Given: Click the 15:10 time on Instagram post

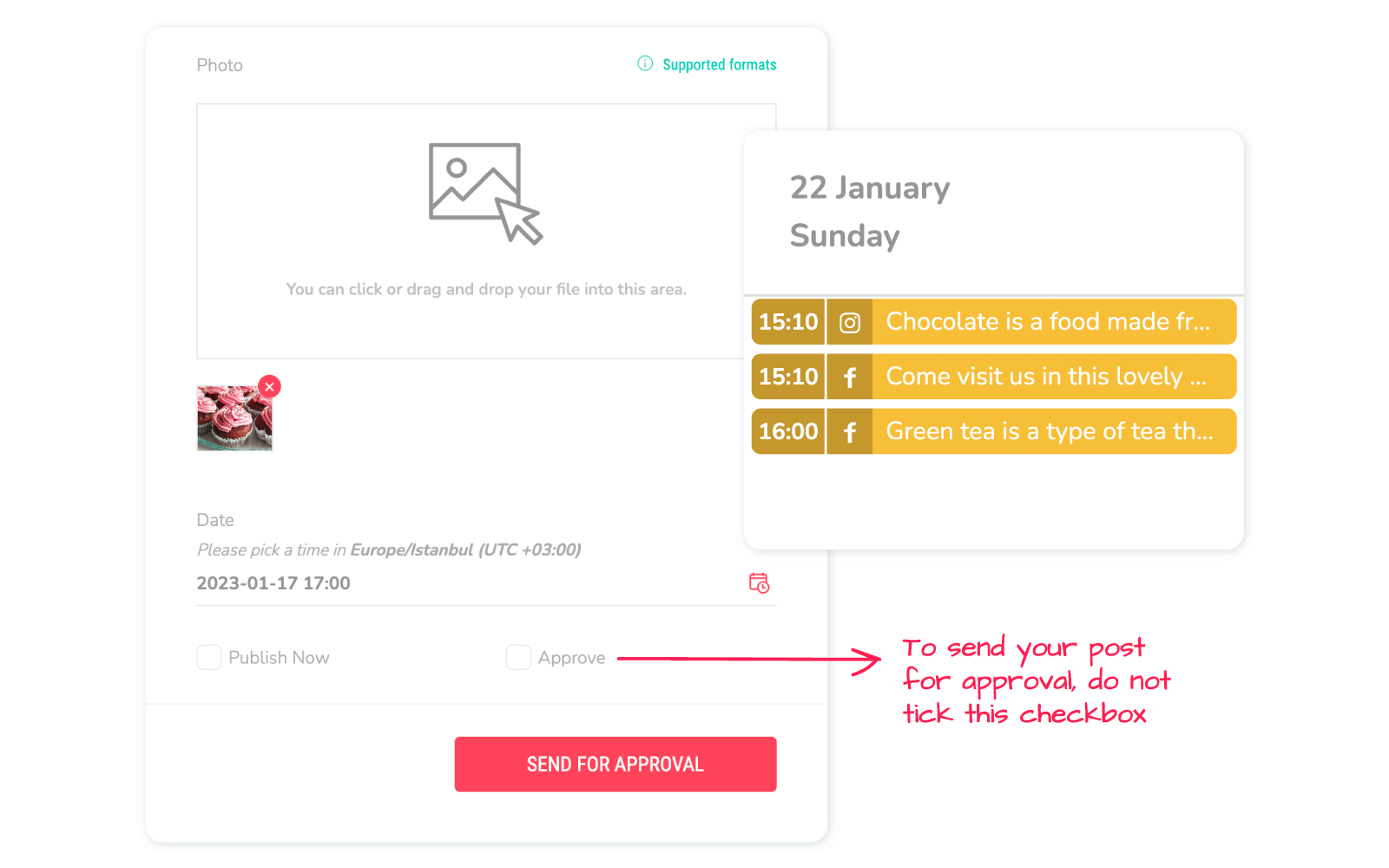Looking at the screenshot, I should pos(788,322).
